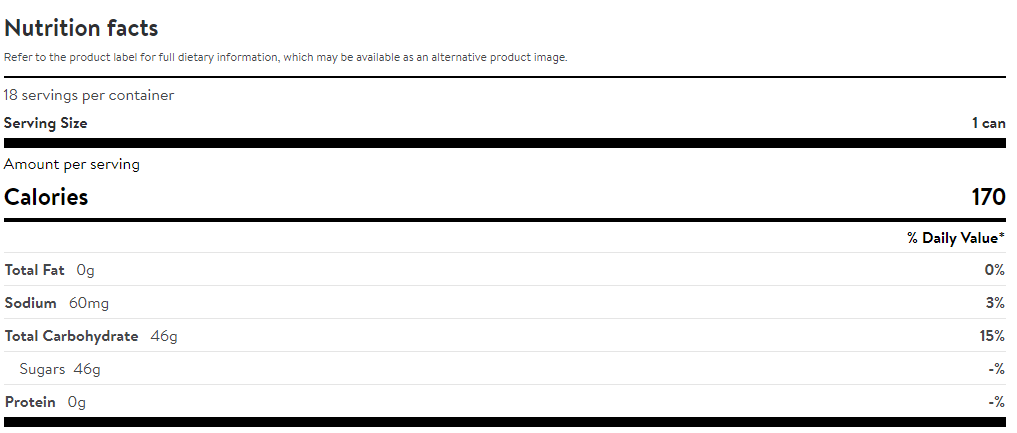Select the Sodium row label
The image size is (1017, 433).
tap(30, 303)
